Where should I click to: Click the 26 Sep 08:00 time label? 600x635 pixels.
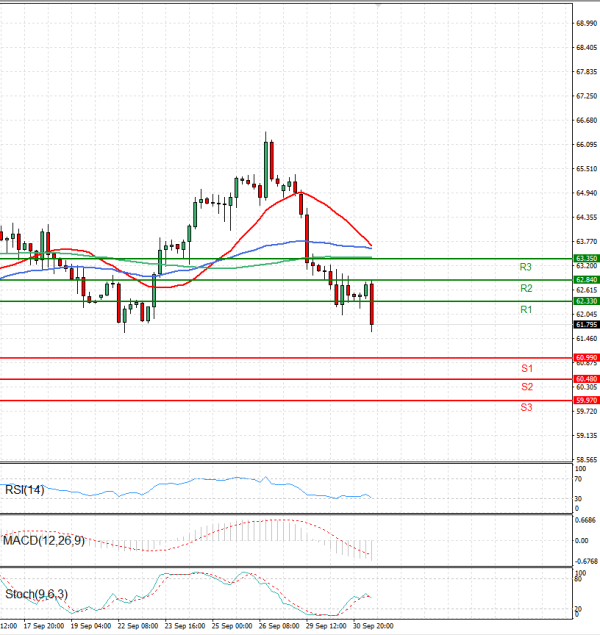(279, 627)
